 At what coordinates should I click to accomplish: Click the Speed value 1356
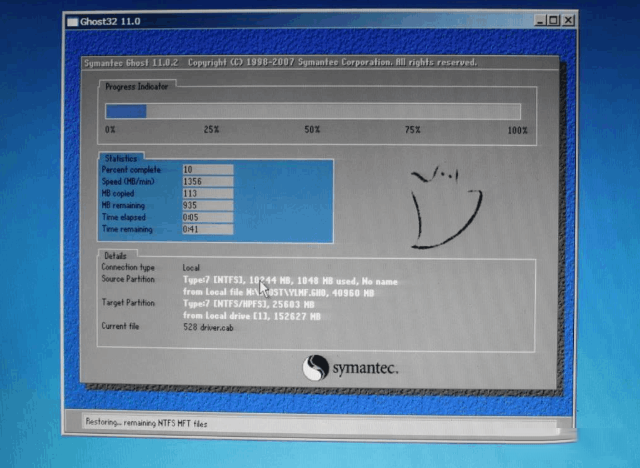pyautogui.click(x=208, y=182)
